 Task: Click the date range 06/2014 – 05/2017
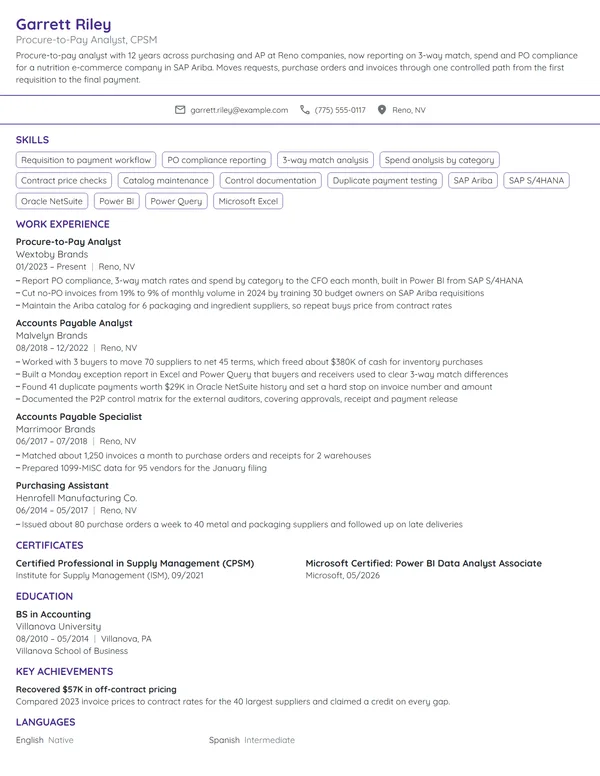tap(52, 510)
